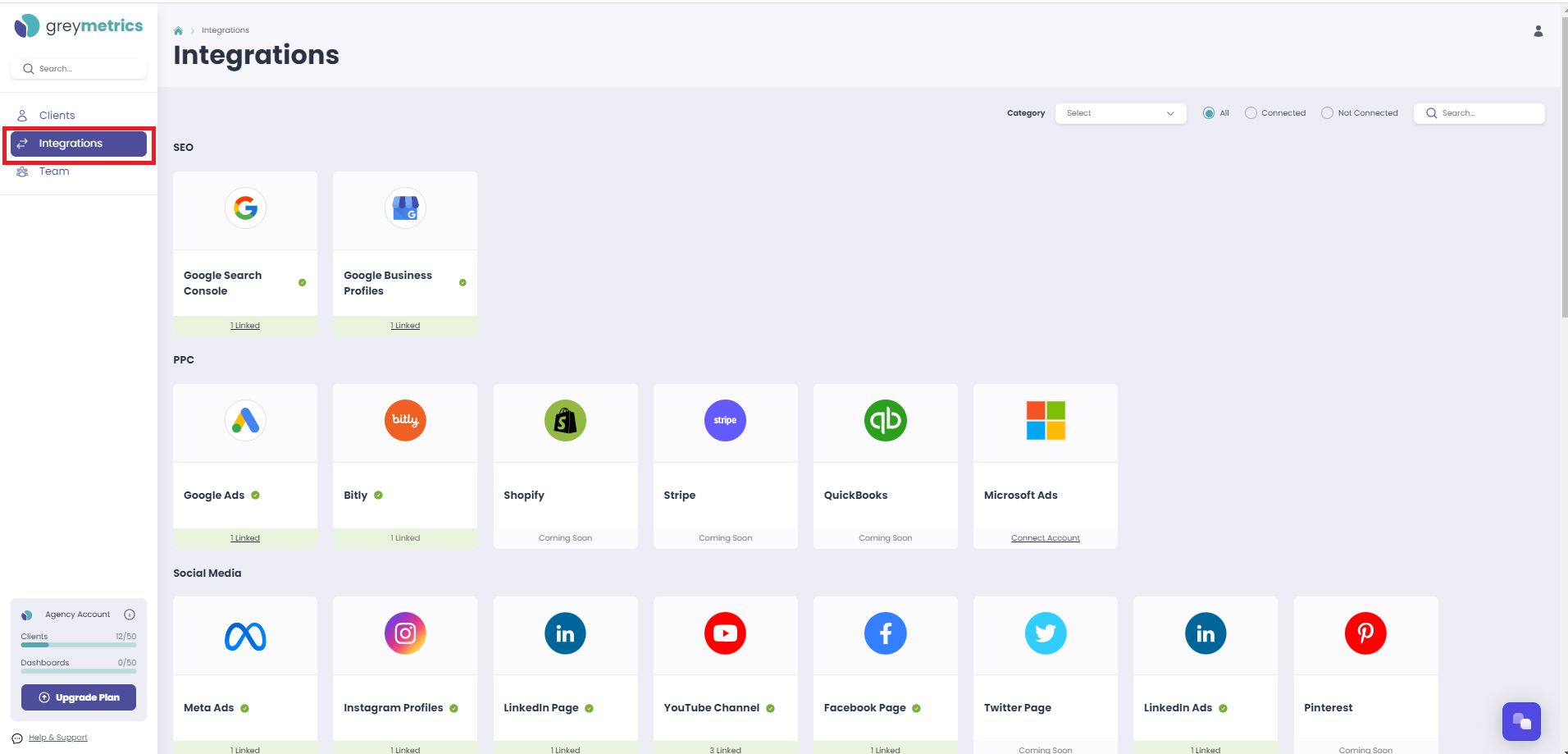Image resolution: width=1568 pixels, height=754 pixels.
Task: Click the Shopify bag icon
Action: [x=565, y=420]
